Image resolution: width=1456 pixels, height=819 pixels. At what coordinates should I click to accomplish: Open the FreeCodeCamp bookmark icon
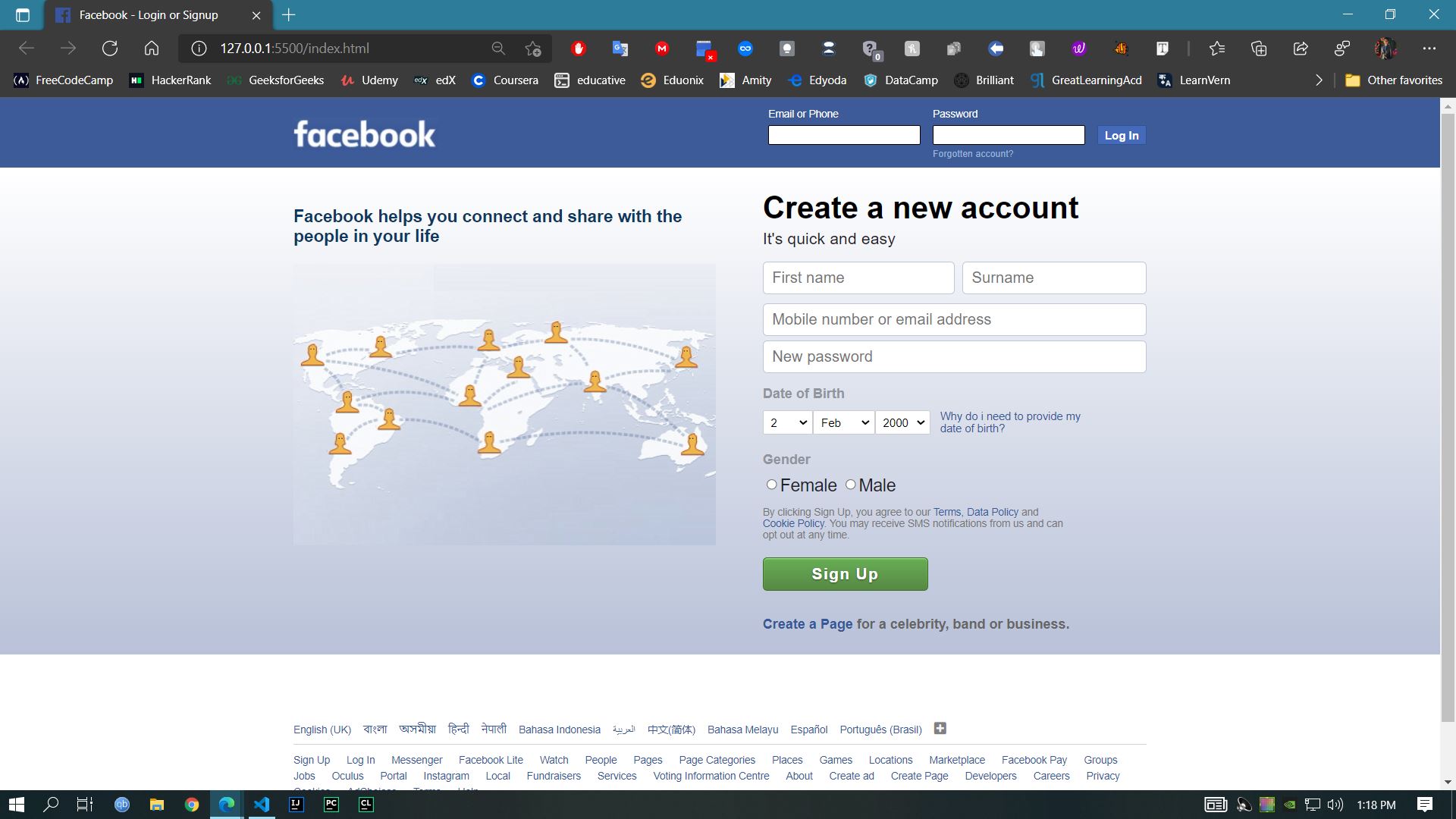coord(22,80)
